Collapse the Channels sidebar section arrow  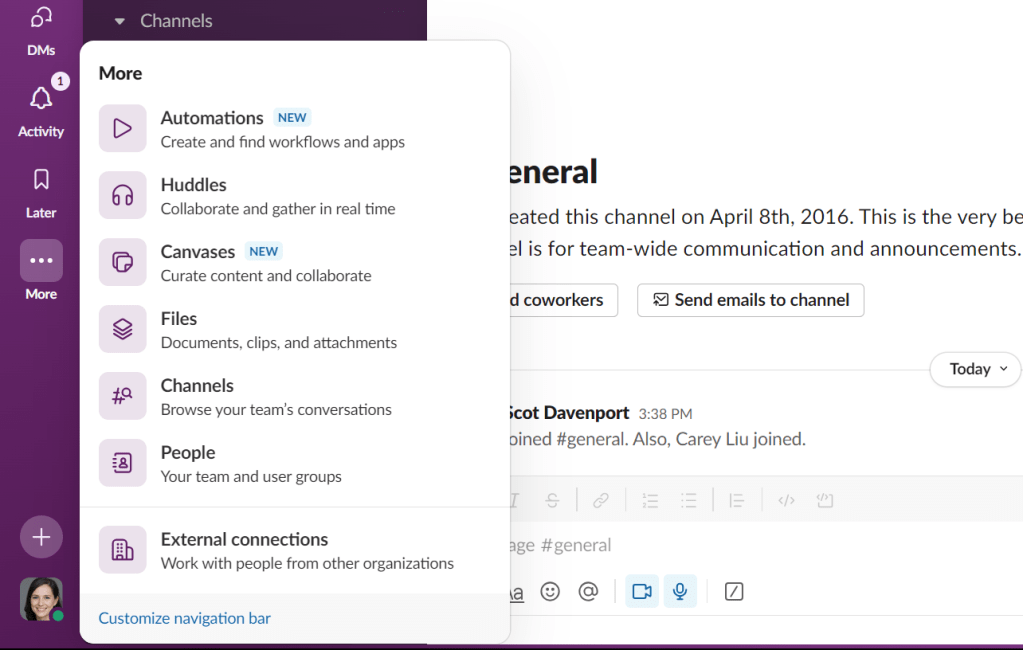[119, 21]
